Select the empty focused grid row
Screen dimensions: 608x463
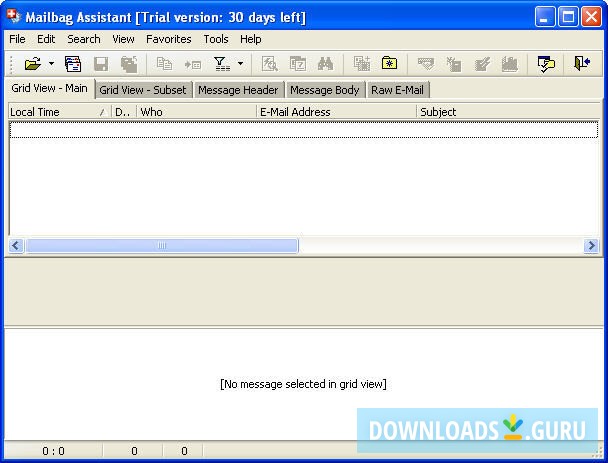(x=304, y=130)
